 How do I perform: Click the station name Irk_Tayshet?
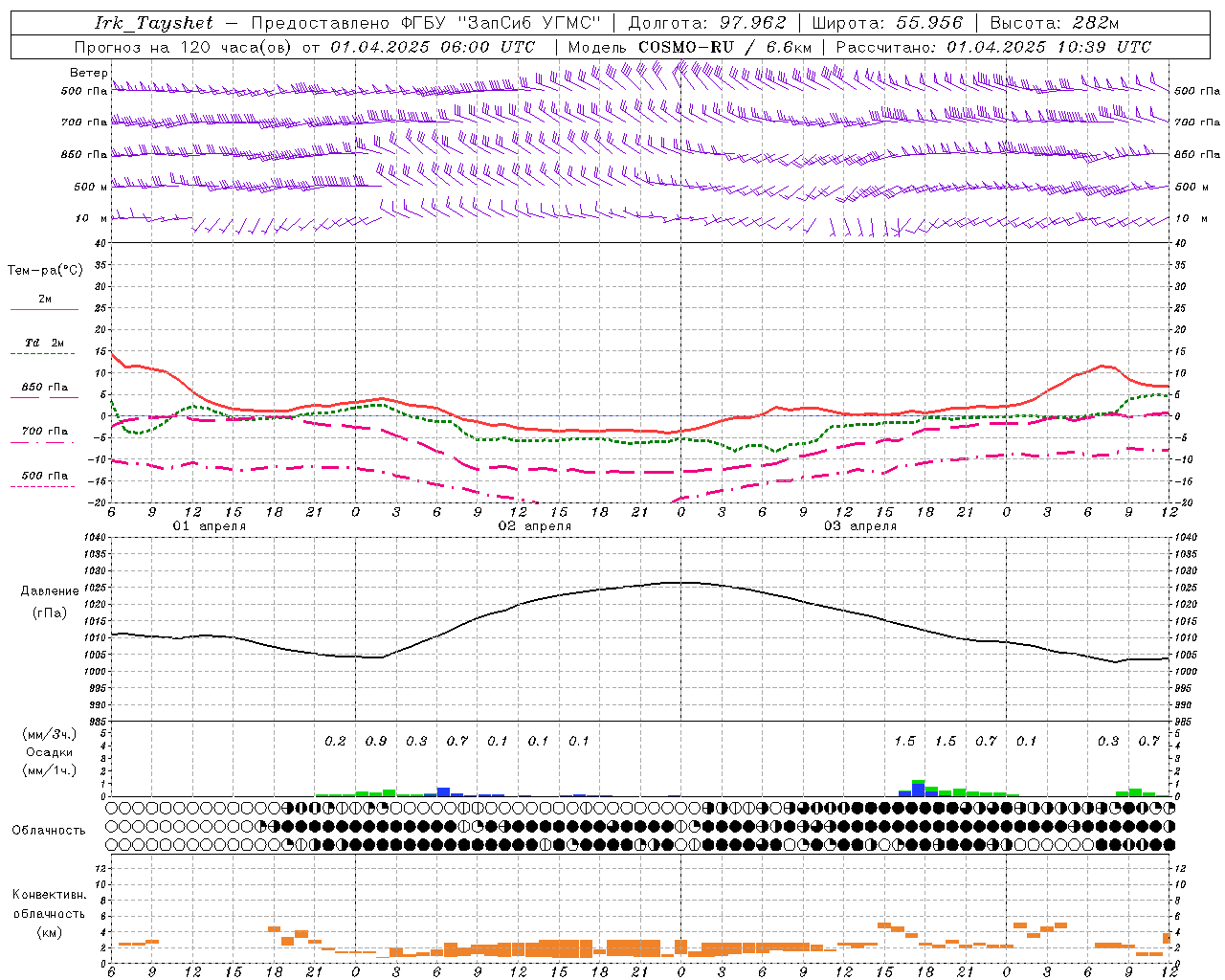coord(154,24)
